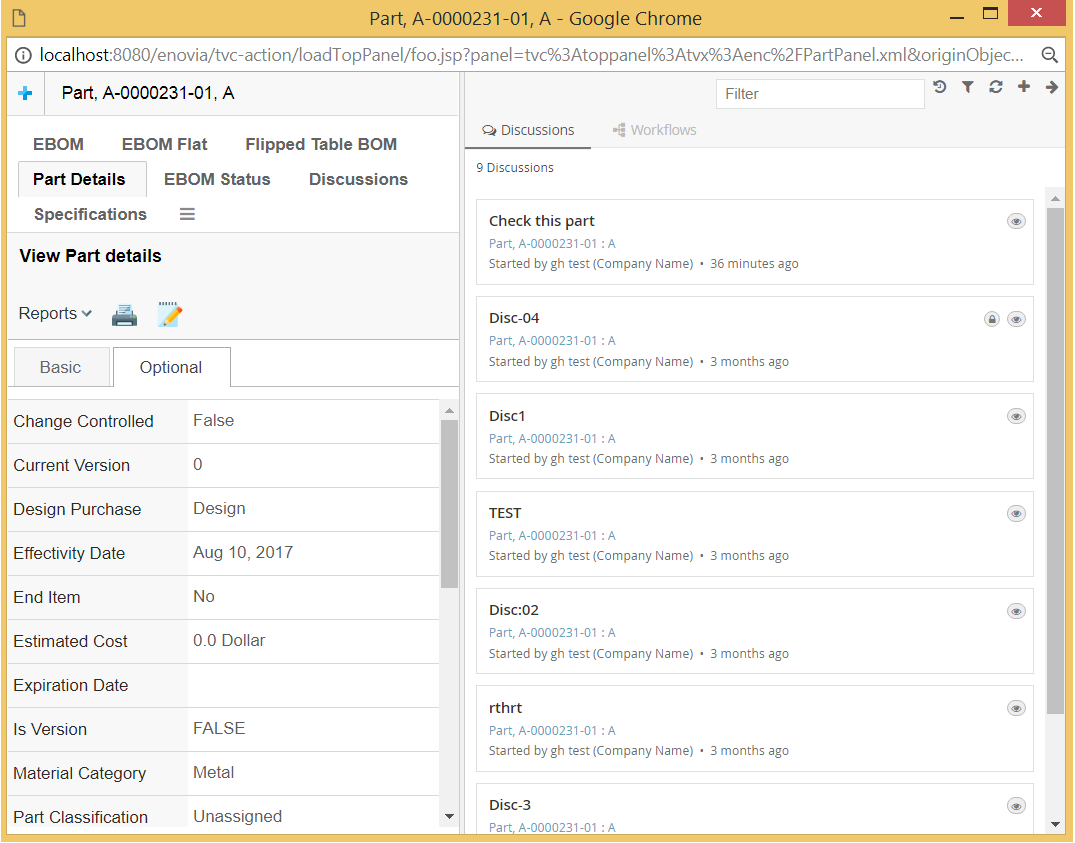
Task: Click the edit notepad icon
Action: (x=170, y=314)
